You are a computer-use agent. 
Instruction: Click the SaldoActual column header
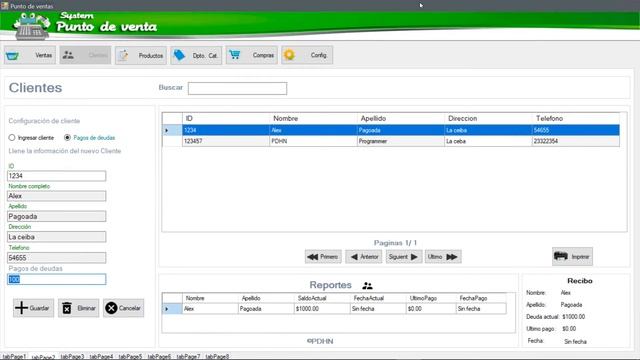322,298
